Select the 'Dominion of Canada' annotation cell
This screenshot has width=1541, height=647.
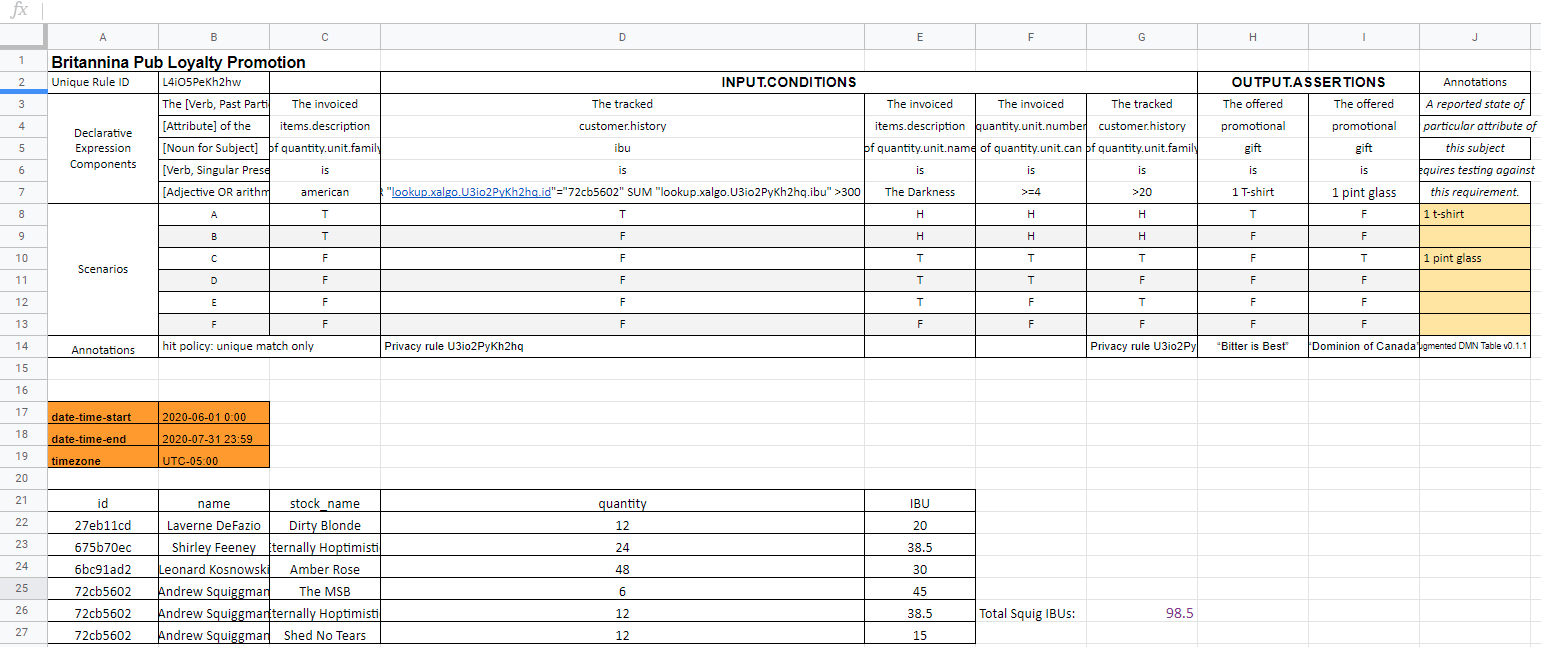1364,346
